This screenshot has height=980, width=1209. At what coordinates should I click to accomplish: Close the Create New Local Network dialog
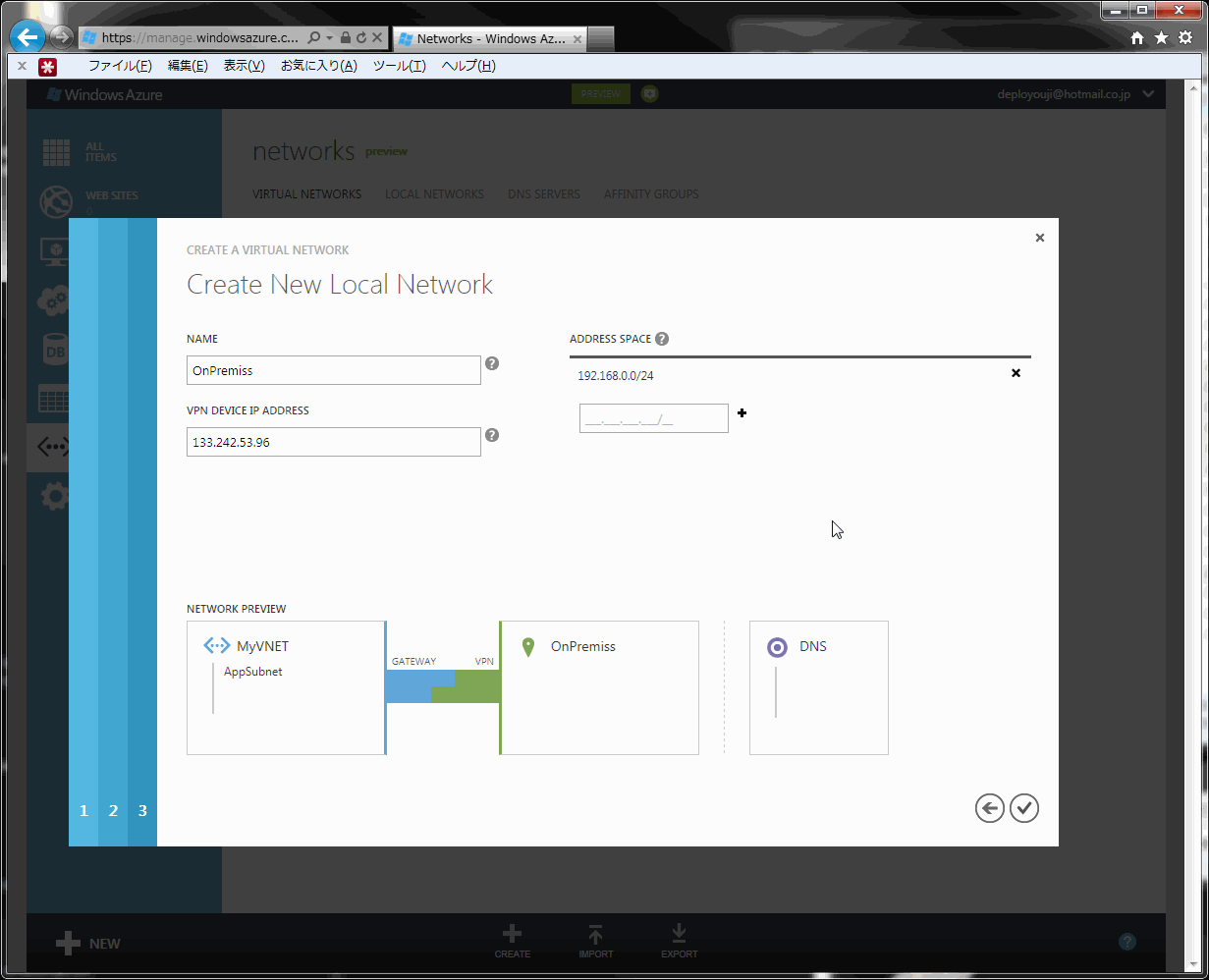[x=1040, y=238]
